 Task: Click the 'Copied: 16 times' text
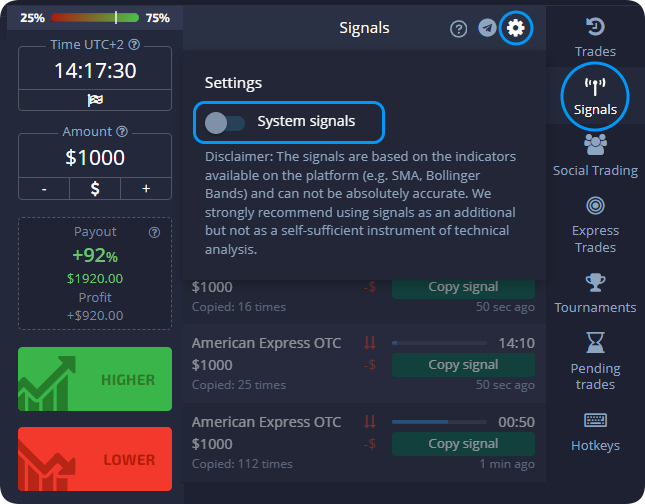pyautogui.click(x=239, y=307)
